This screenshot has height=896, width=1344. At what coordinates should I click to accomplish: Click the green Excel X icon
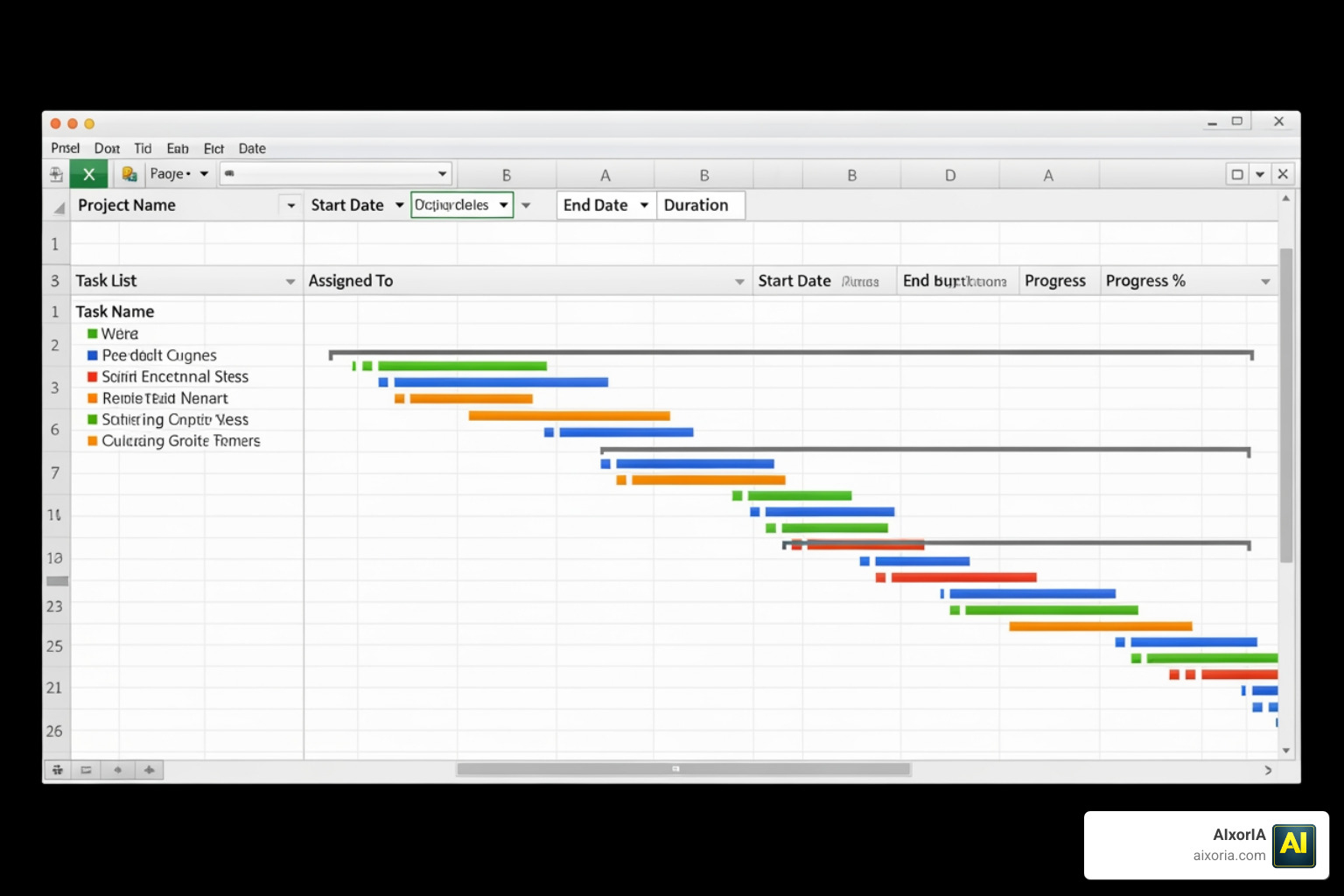(88, 174)
